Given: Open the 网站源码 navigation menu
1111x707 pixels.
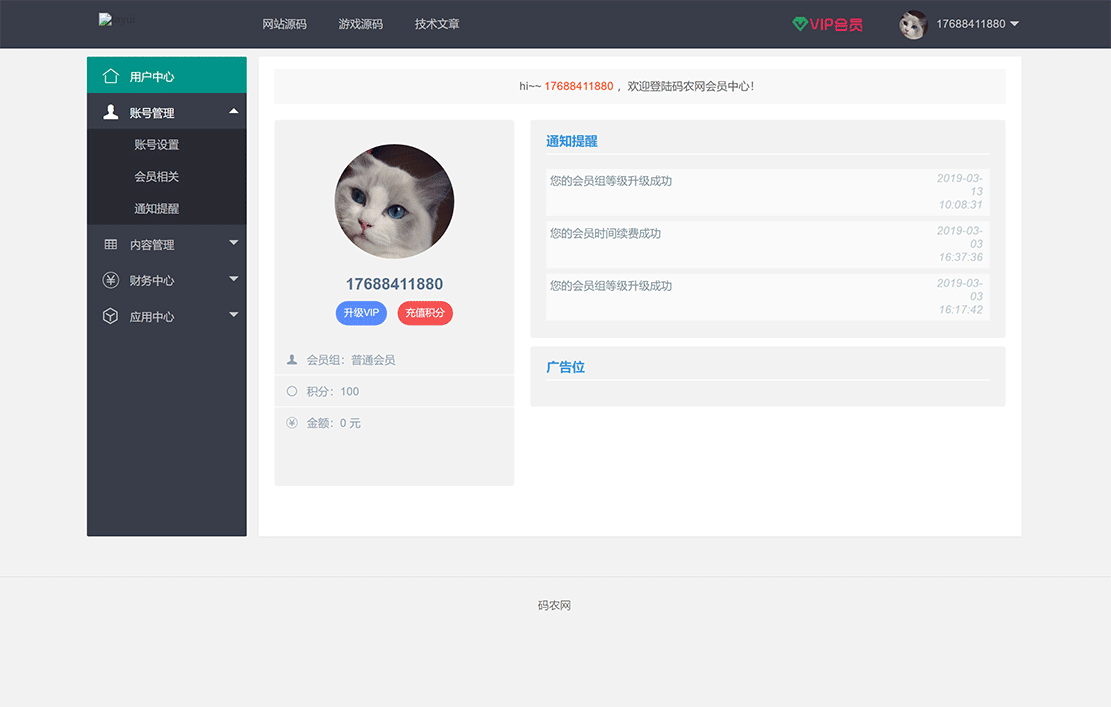Looking at the screenshot, I should (285, 23).
